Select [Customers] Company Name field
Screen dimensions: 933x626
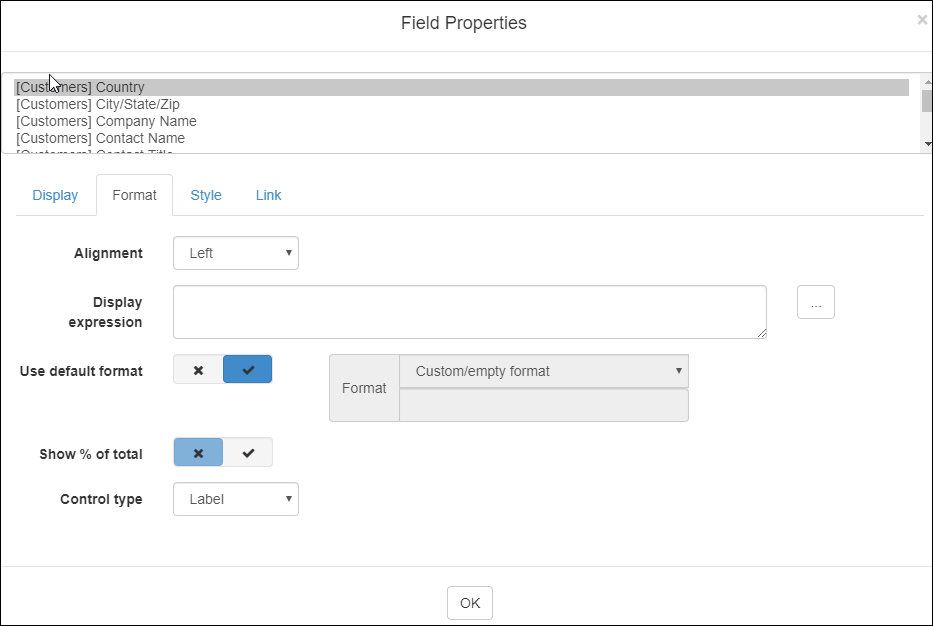pyautogui.click(x=106, y=121)
